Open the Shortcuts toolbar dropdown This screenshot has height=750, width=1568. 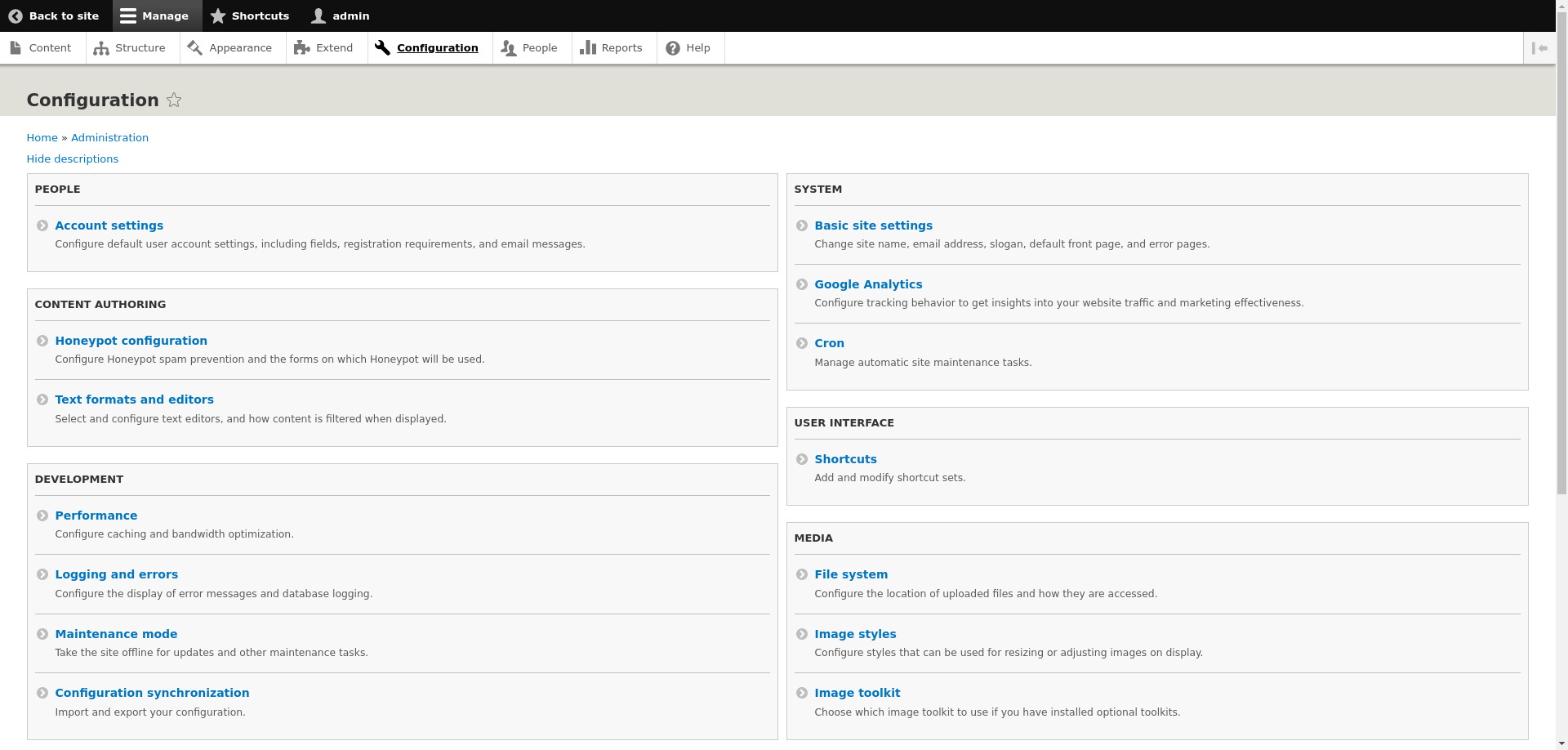[250, 16]
